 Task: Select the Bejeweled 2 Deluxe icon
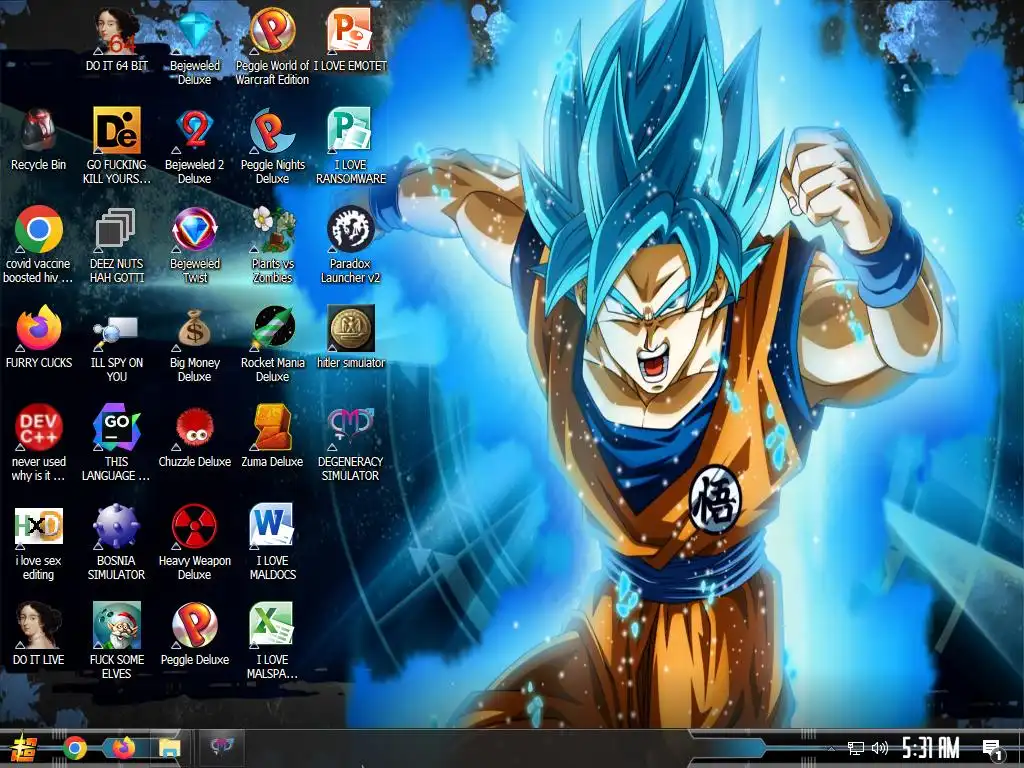click(195, 145)
